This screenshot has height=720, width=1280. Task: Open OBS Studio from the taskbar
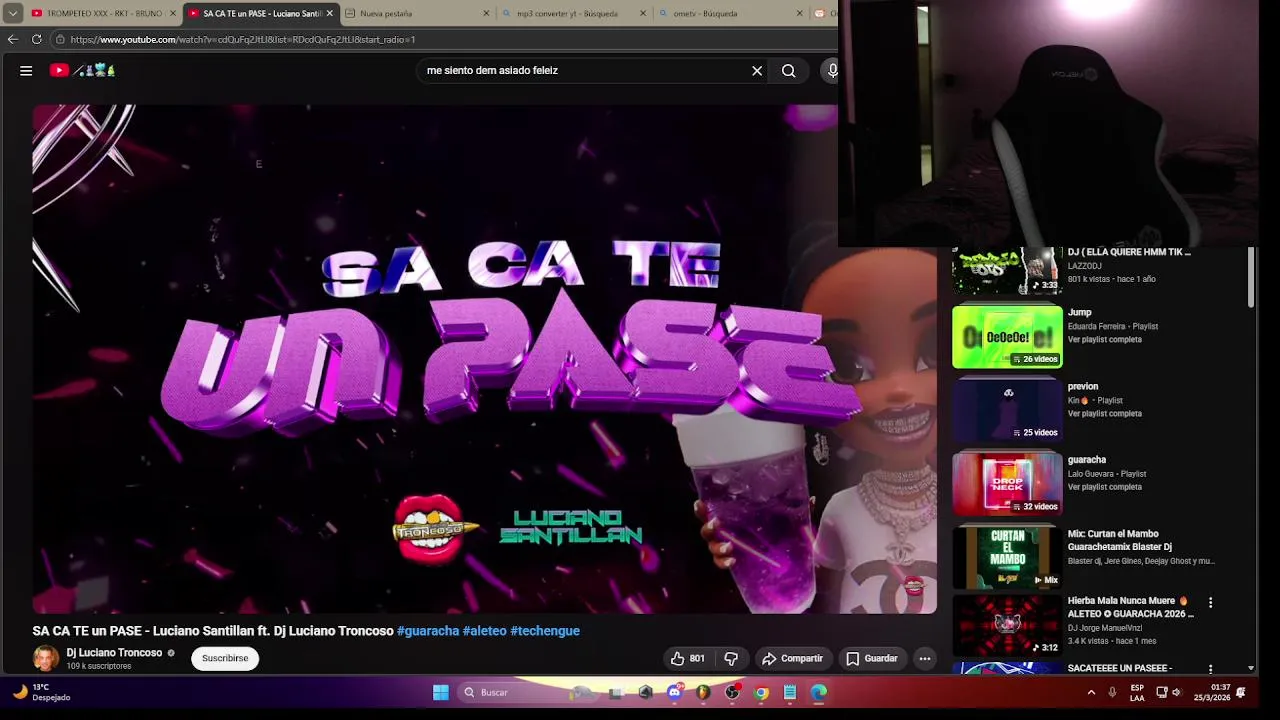[732, 692]
